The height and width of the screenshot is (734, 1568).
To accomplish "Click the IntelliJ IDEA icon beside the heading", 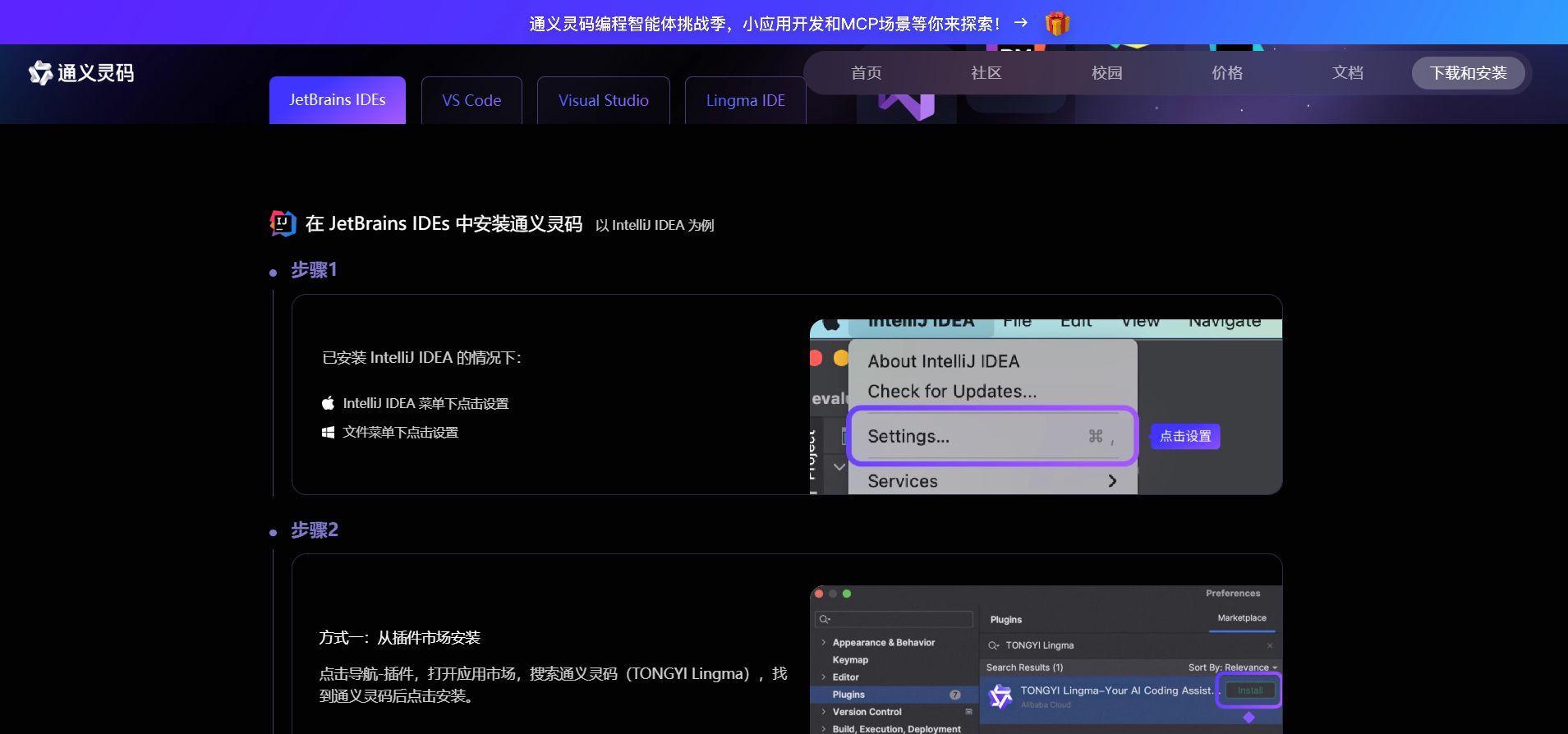I will 283,223.
